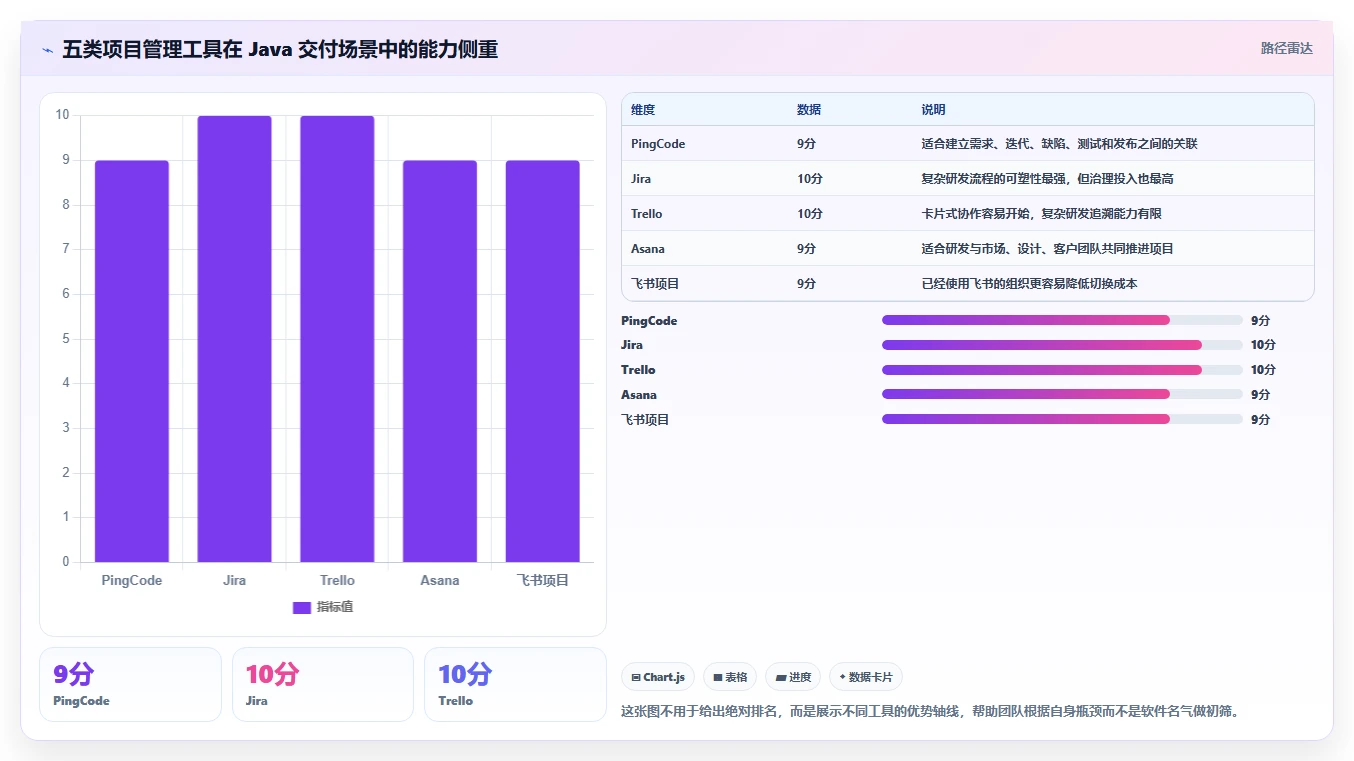Screen dimensions: 1354x761
Task: Select the PingCode table row name
Action: [x=658, y=144]
